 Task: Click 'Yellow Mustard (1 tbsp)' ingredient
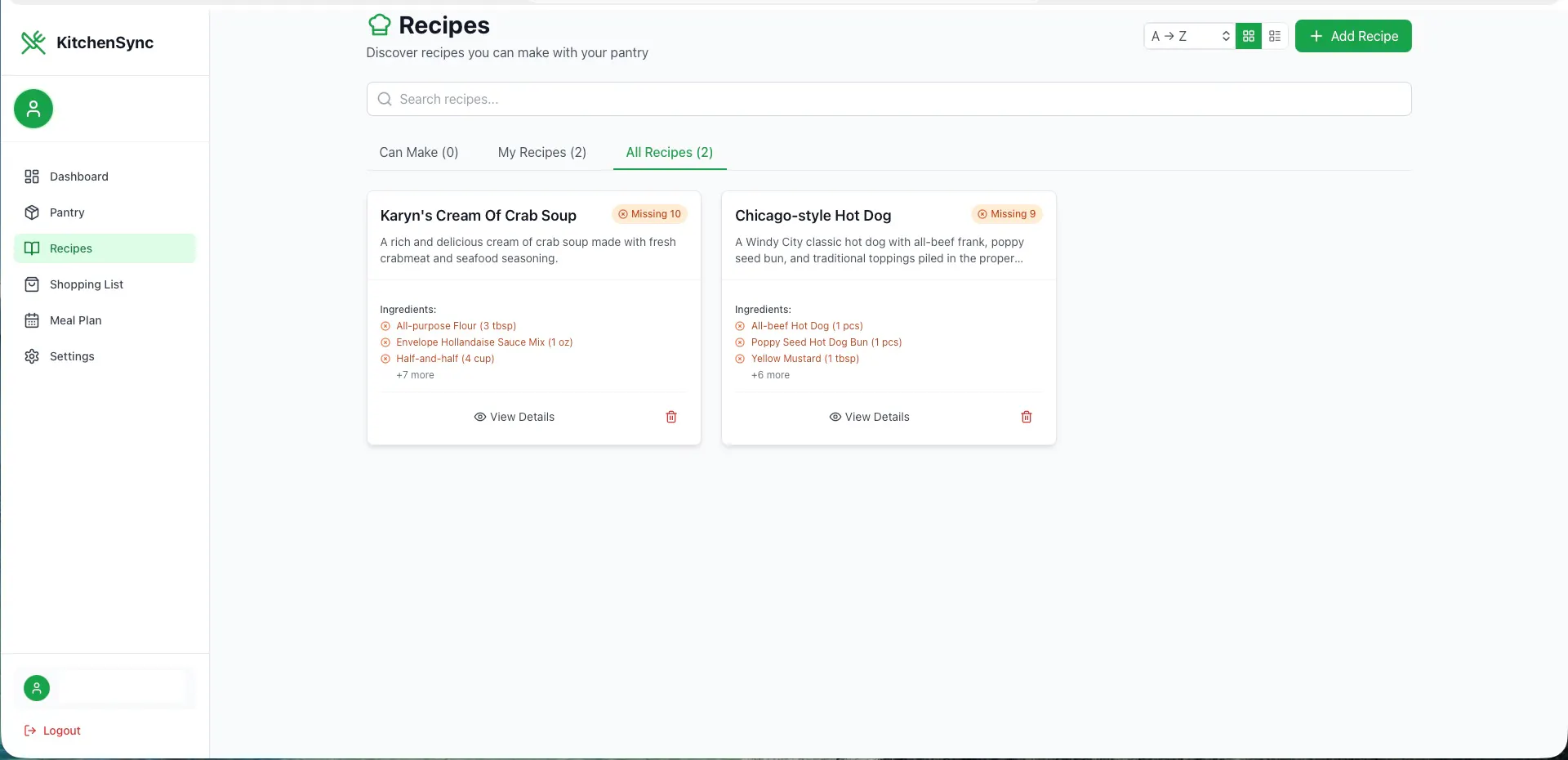pos(805,359)
